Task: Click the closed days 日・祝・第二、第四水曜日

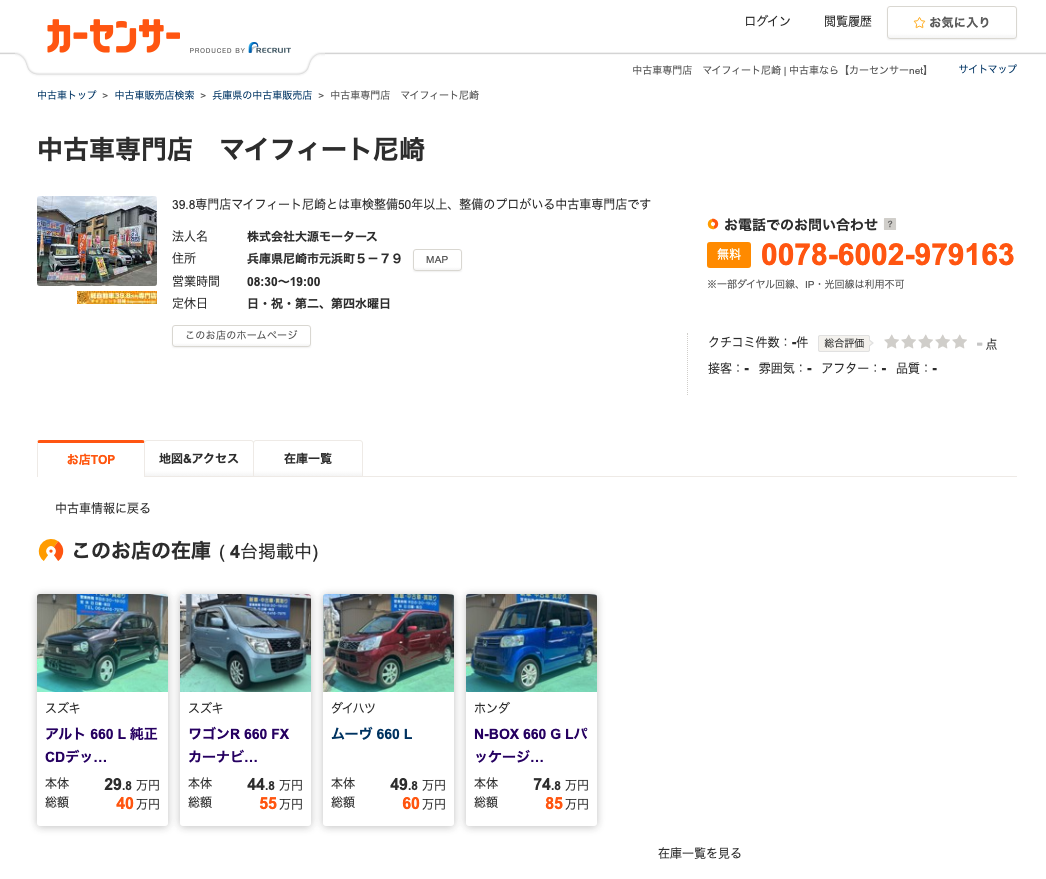Action: click(318, 303)
